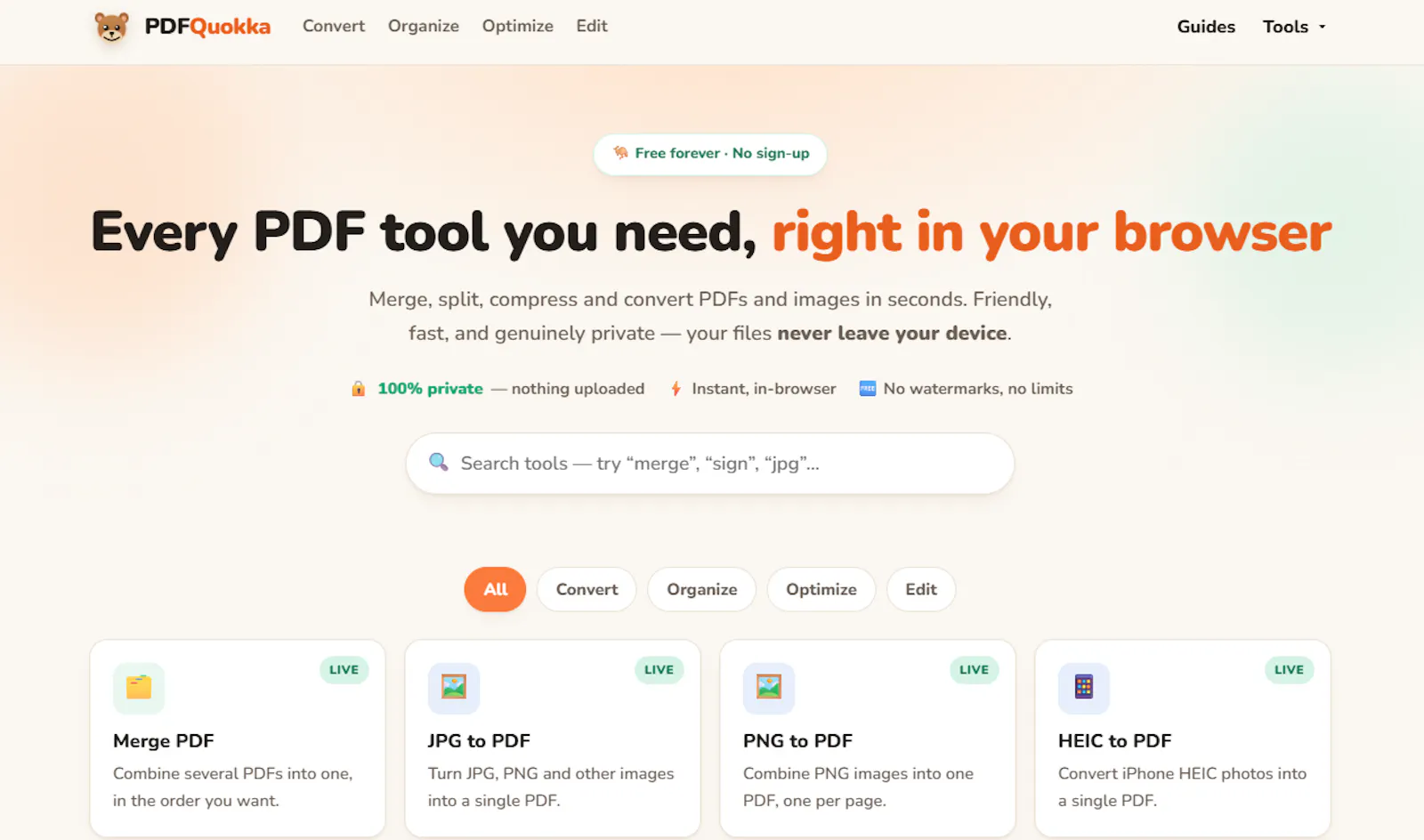Open the JPG to PDF tool title

(479, 740)
